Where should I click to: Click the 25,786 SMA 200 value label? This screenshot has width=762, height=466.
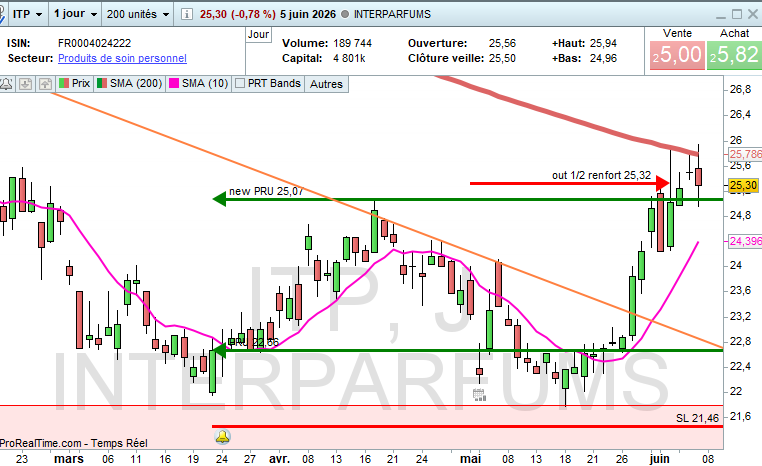click(745, 155)
